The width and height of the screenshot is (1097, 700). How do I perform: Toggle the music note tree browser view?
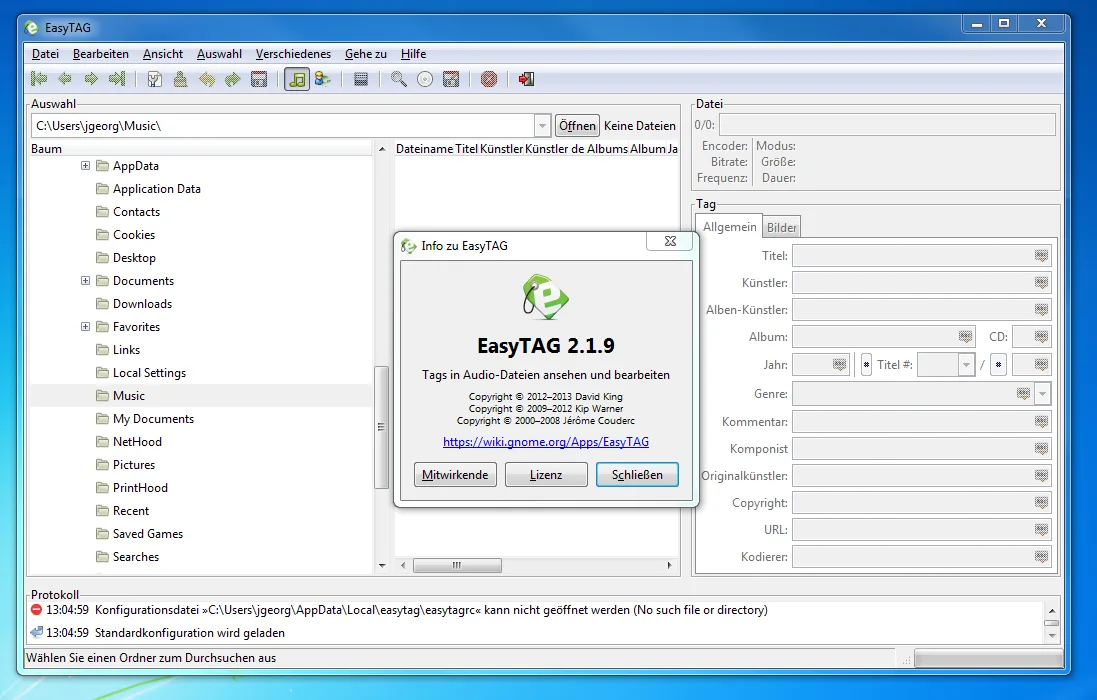[x=297, y=79]
